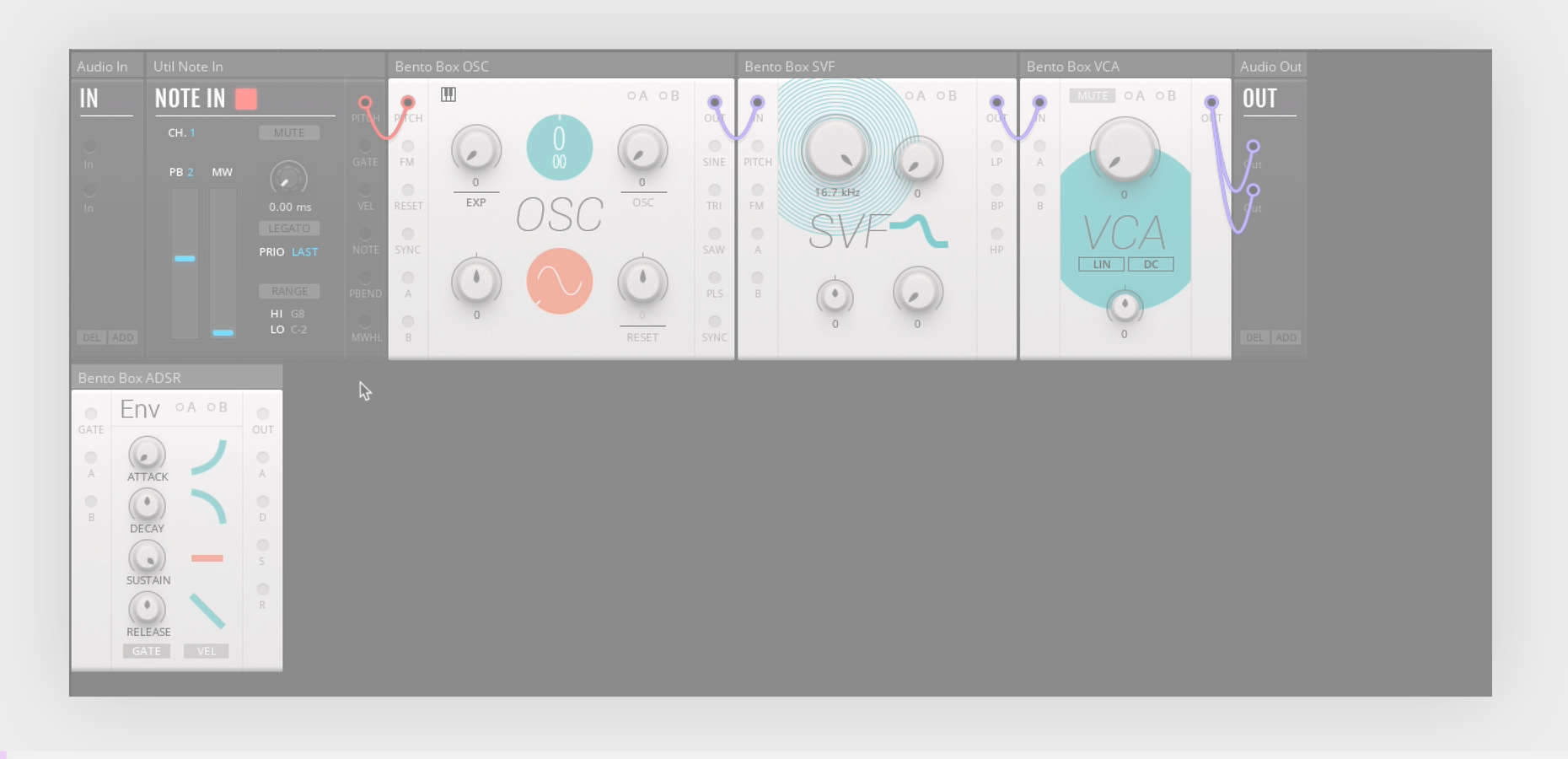
Task: Click the SUSTAIN level bar icon
Action: click(x=207, y=558)
